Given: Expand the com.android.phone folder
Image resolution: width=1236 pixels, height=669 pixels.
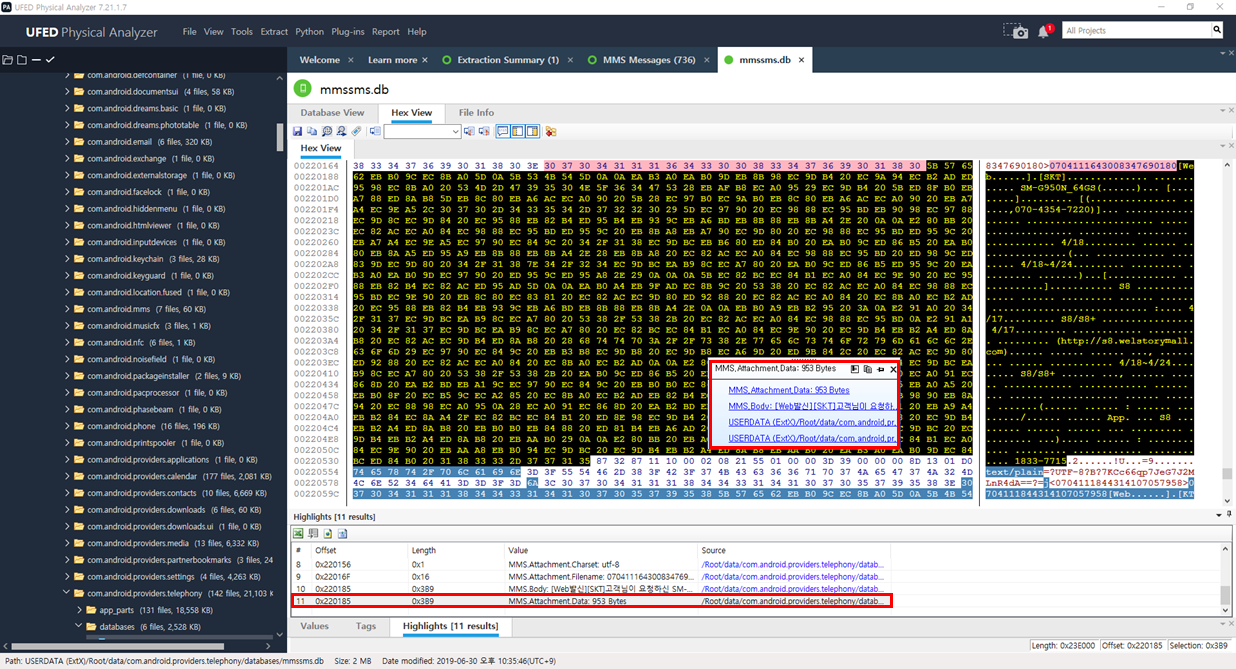Looking at the screenshot, I should (67, 426).
